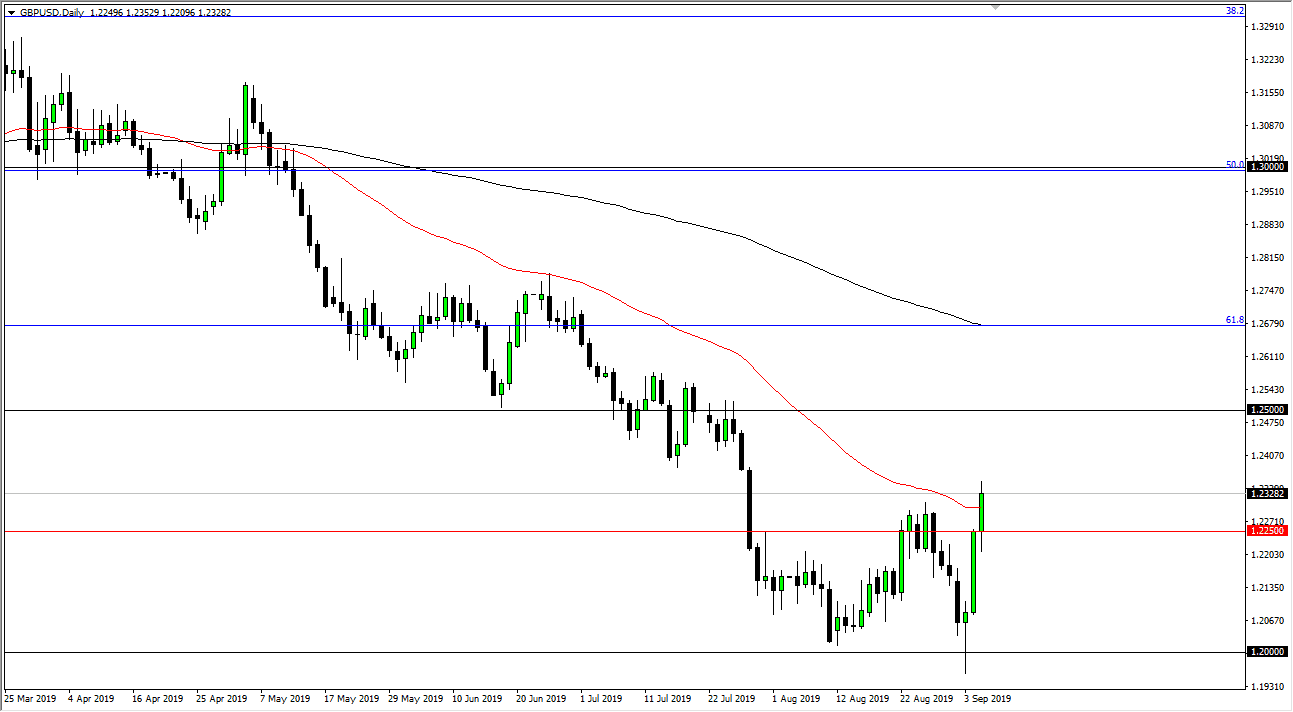Viewport: 1293px width, 712px height.
Task: Click the GBPUSD,Daily chart title text
Action: coord(51,13)
